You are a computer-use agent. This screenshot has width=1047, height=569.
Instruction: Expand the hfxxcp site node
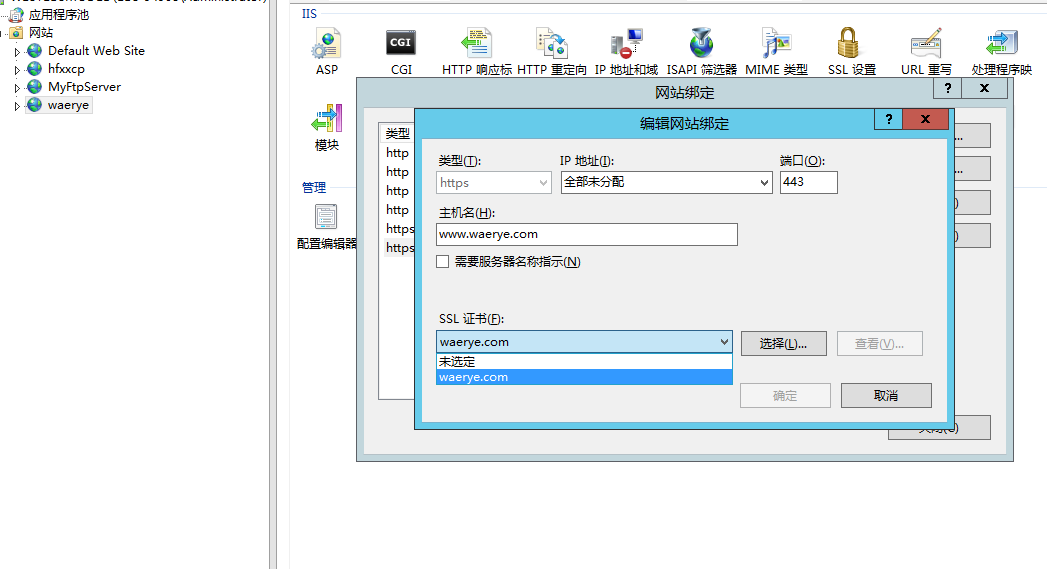(x=17, y=69)
